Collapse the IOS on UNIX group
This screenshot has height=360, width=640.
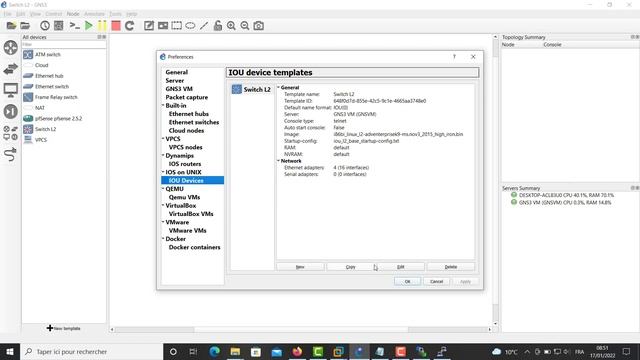coord(163,172)
